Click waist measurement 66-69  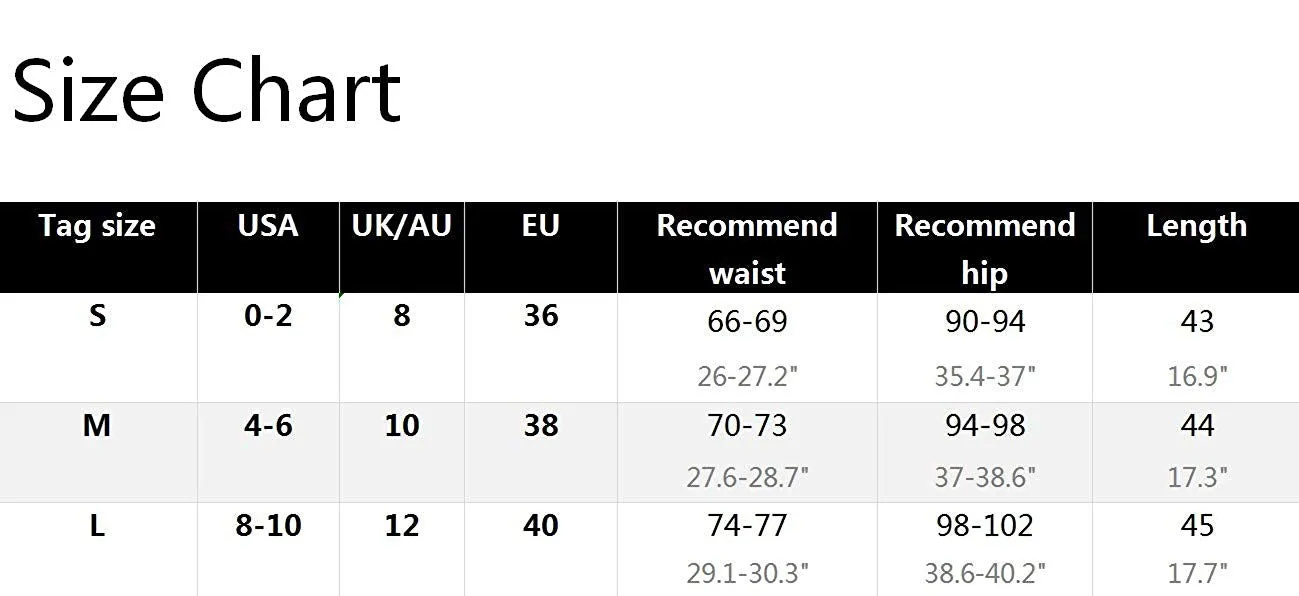coord(747,322)
